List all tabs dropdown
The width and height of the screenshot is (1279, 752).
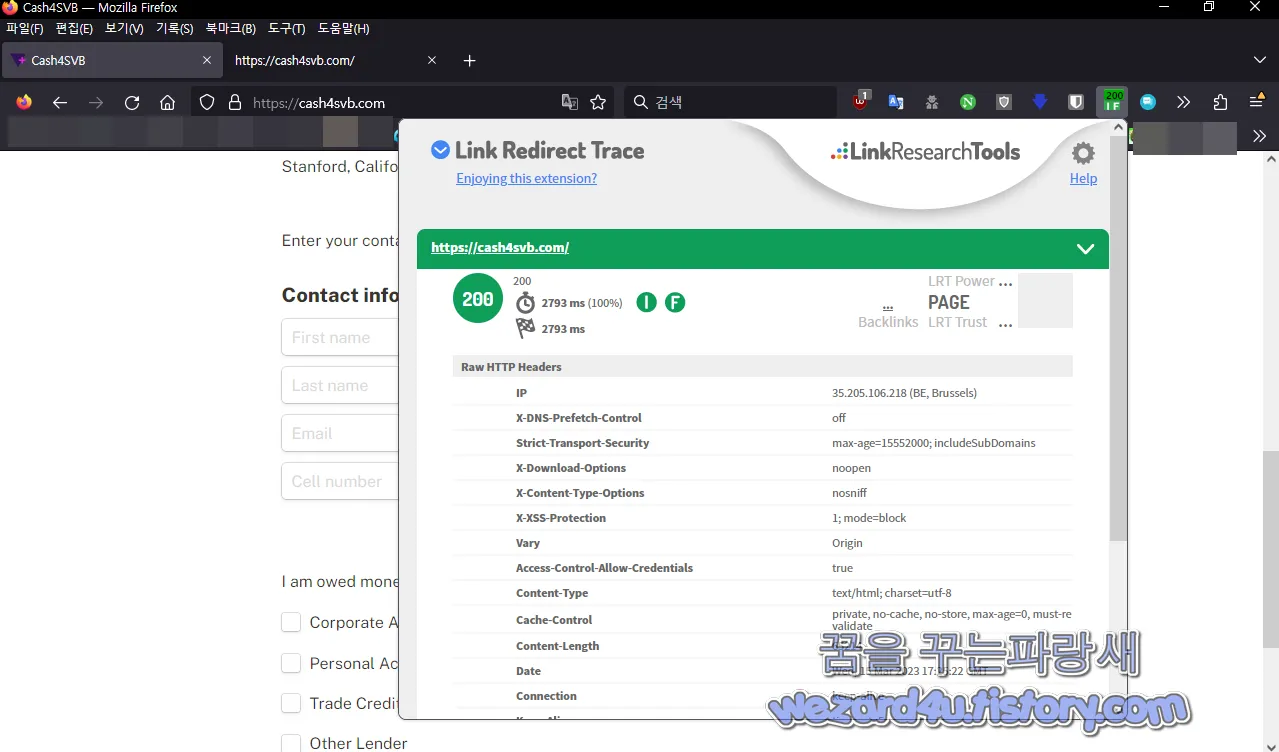(1259, 60)
